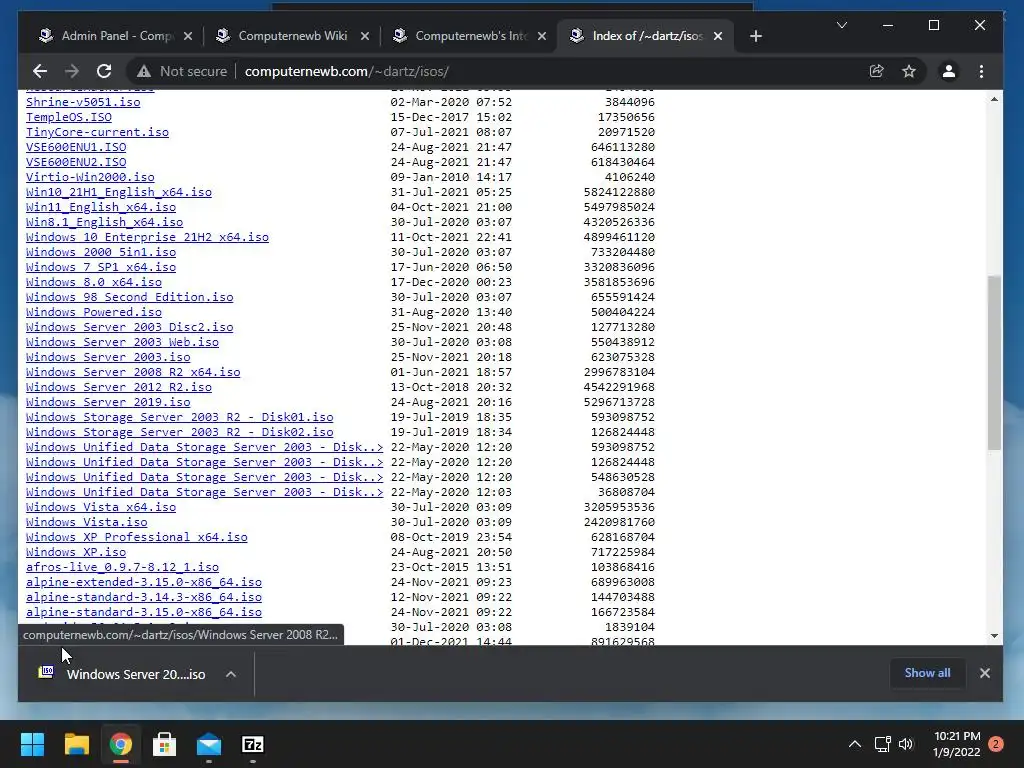Click afros-live_0.9.7-8.12_1.iso link
The height and width of the screenshot is (768, 1024).
pyautogui.click(x=122, y=568)
